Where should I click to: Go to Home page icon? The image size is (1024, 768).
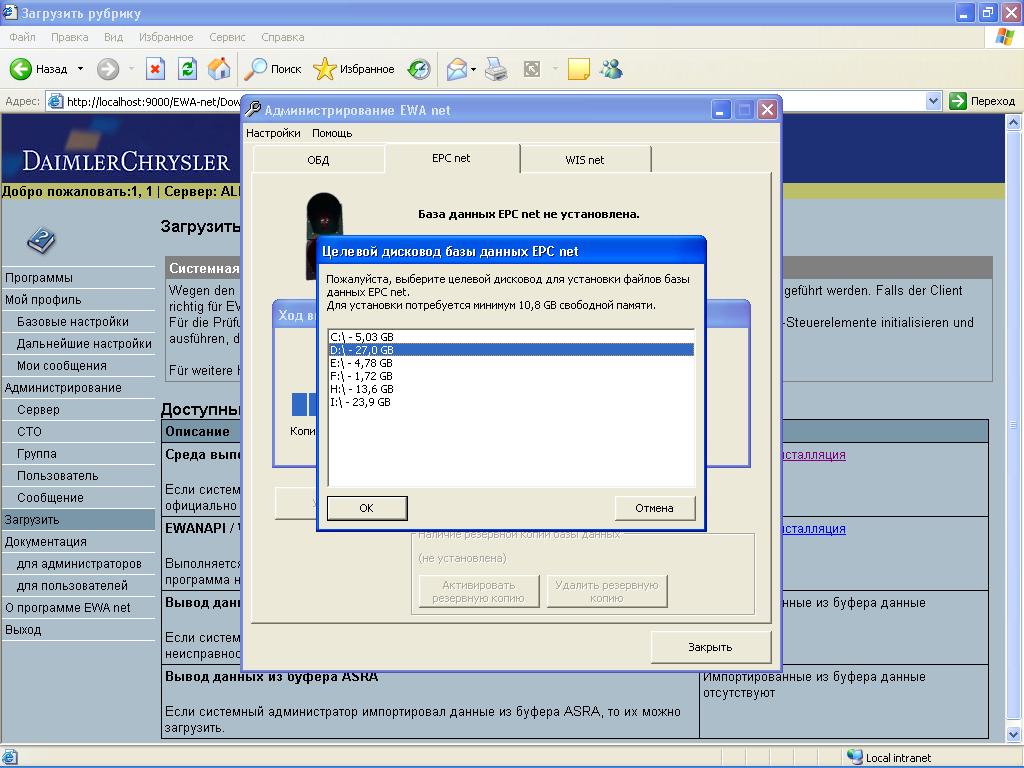tap(219, 69)
